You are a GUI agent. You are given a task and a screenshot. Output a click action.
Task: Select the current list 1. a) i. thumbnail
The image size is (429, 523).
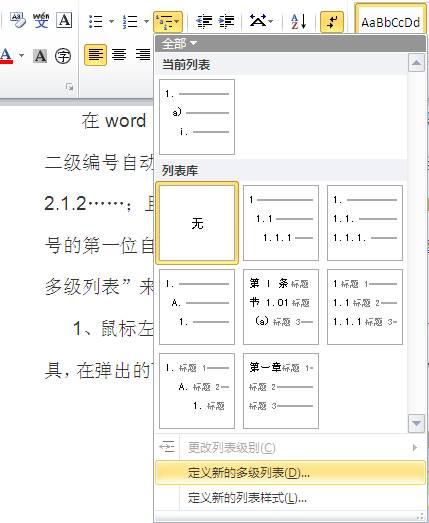(197, 117)
